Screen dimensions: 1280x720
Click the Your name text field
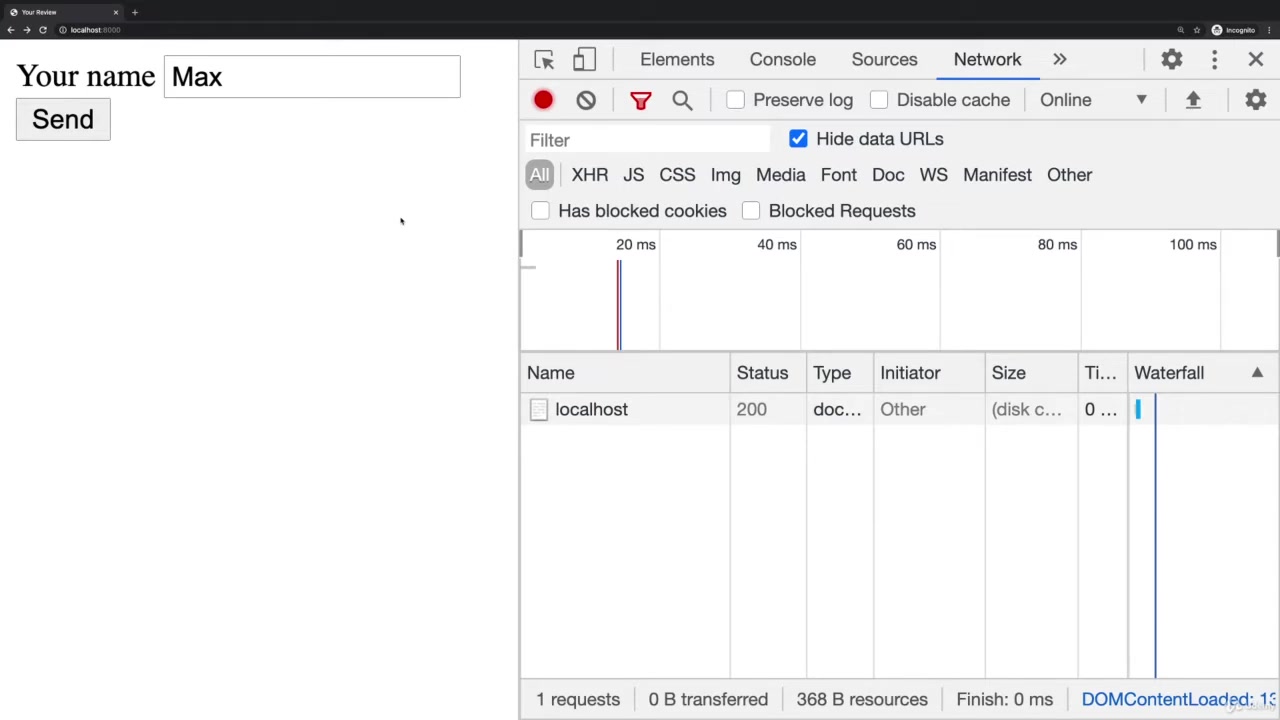(x=312, y=77)
